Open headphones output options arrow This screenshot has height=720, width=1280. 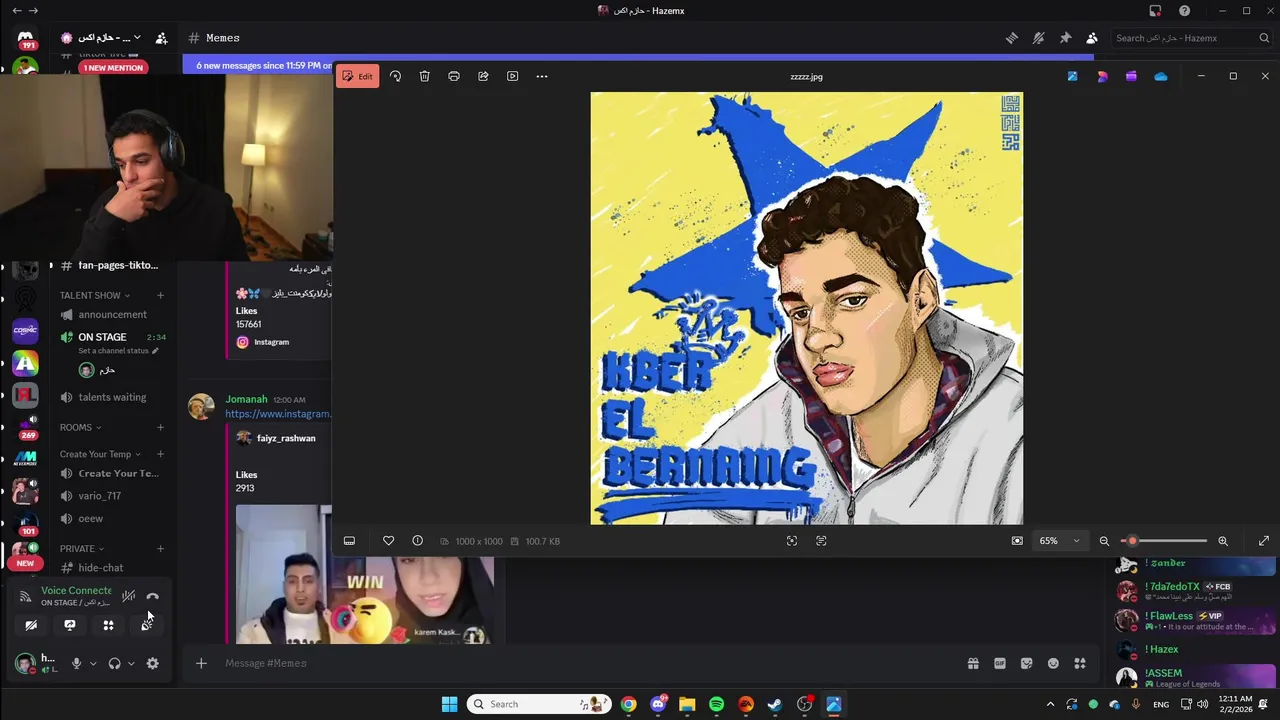[131, 663]
